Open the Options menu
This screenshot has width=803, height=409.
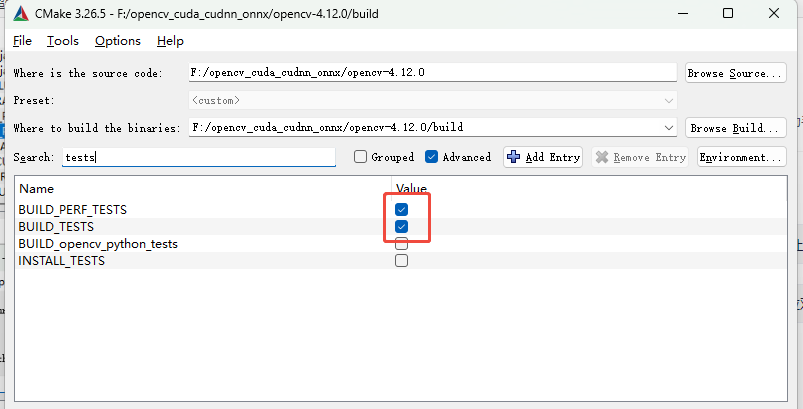117,41
